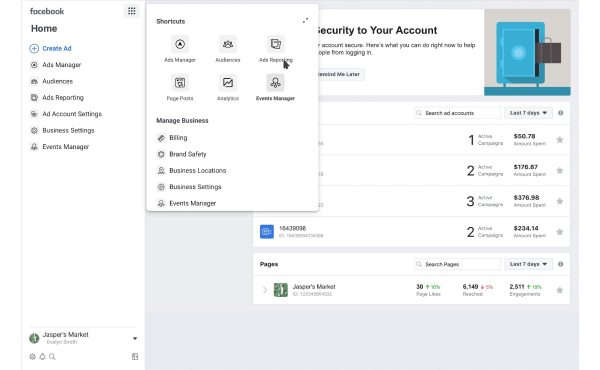Click the 16439098 ad account icon
This screenshot has width=600, height=370.
click(x=267, y=231)
